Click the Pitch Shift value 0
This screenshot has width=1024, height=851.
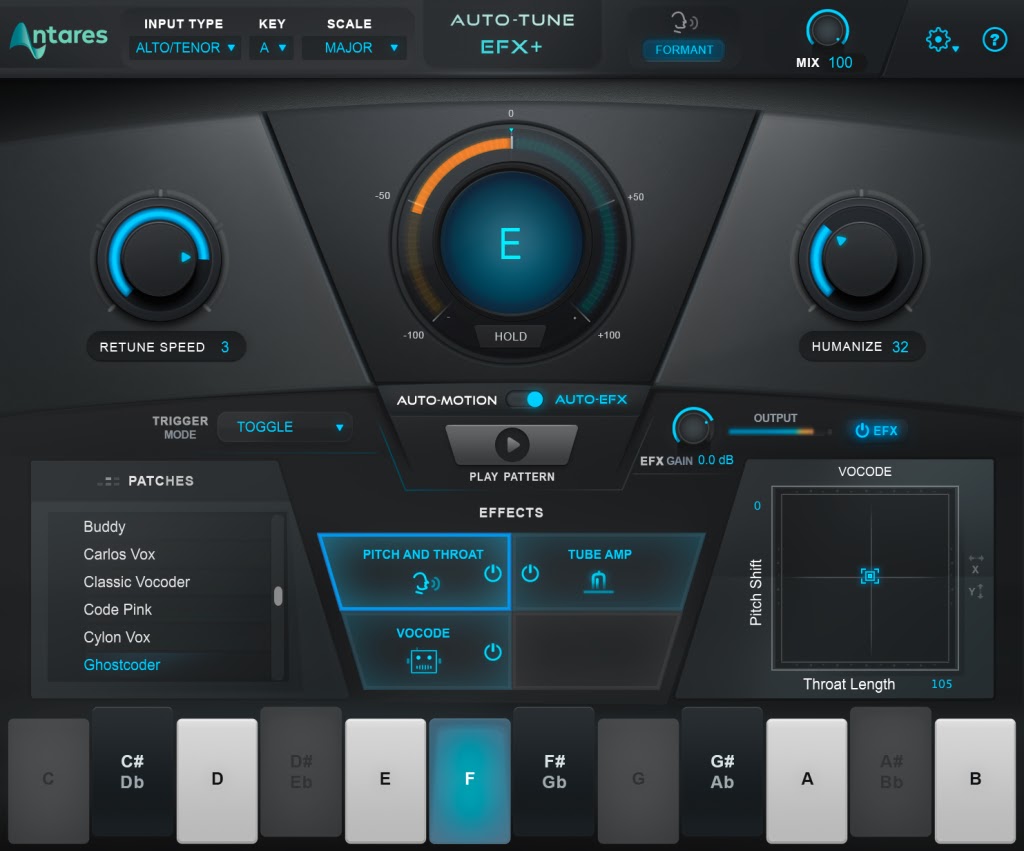[757, 506]
